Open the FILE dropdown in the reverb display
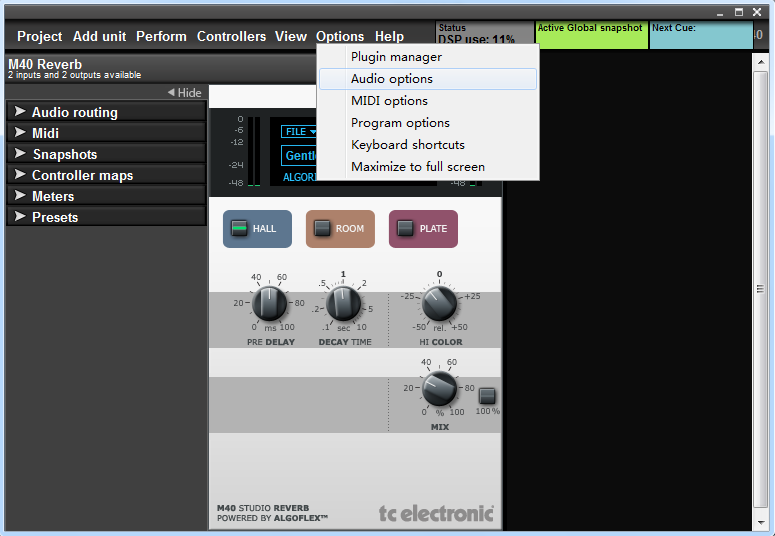The image size is (775, 536). tap(299, 132)
